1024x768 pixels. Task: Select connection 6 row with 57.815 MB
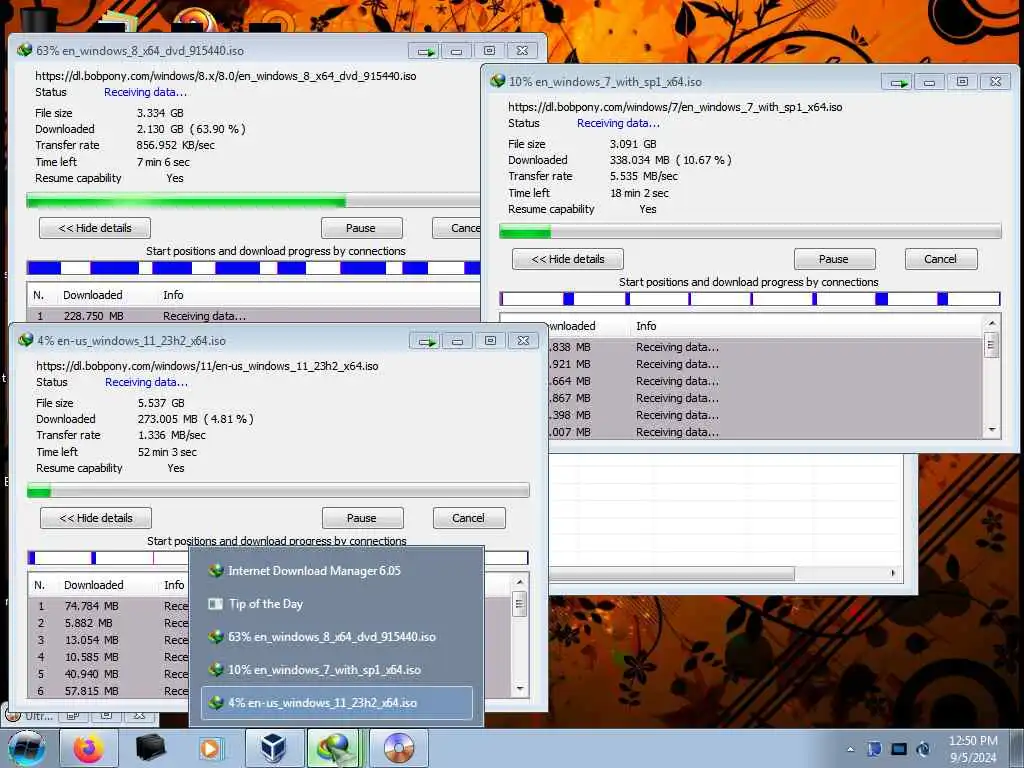coord(108,691)
